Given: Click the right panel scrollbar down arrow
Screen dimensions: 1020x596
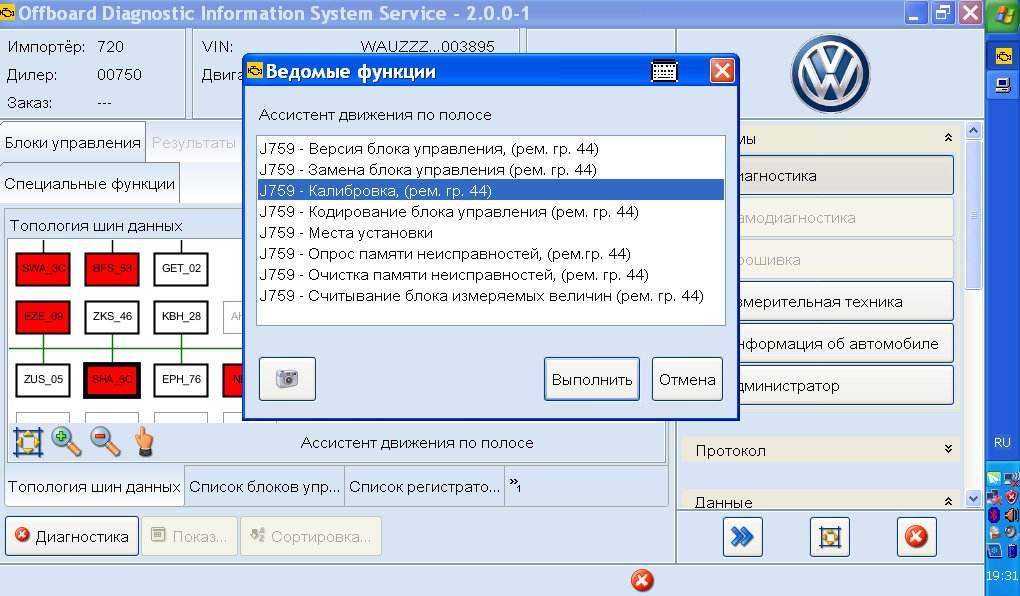Looking at the screenshot, I should click(x=973, y=500).
